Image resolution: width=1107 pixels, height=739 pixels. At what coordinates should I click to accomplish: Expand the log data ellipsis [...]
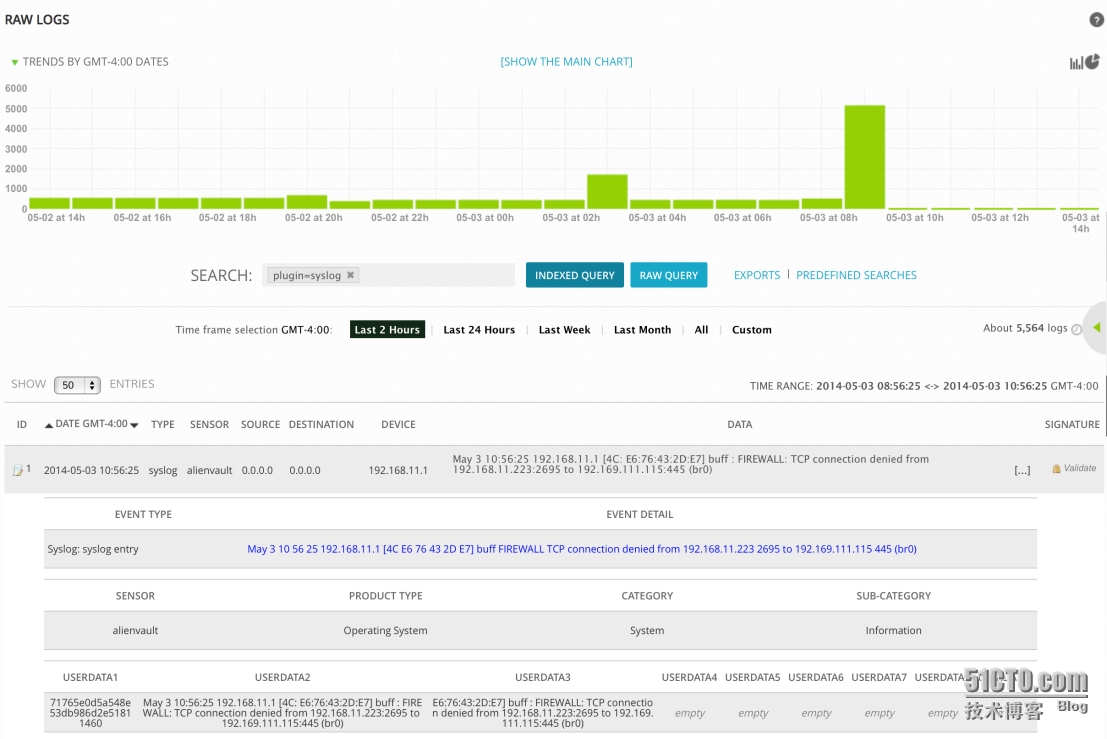pos(1022,470)
